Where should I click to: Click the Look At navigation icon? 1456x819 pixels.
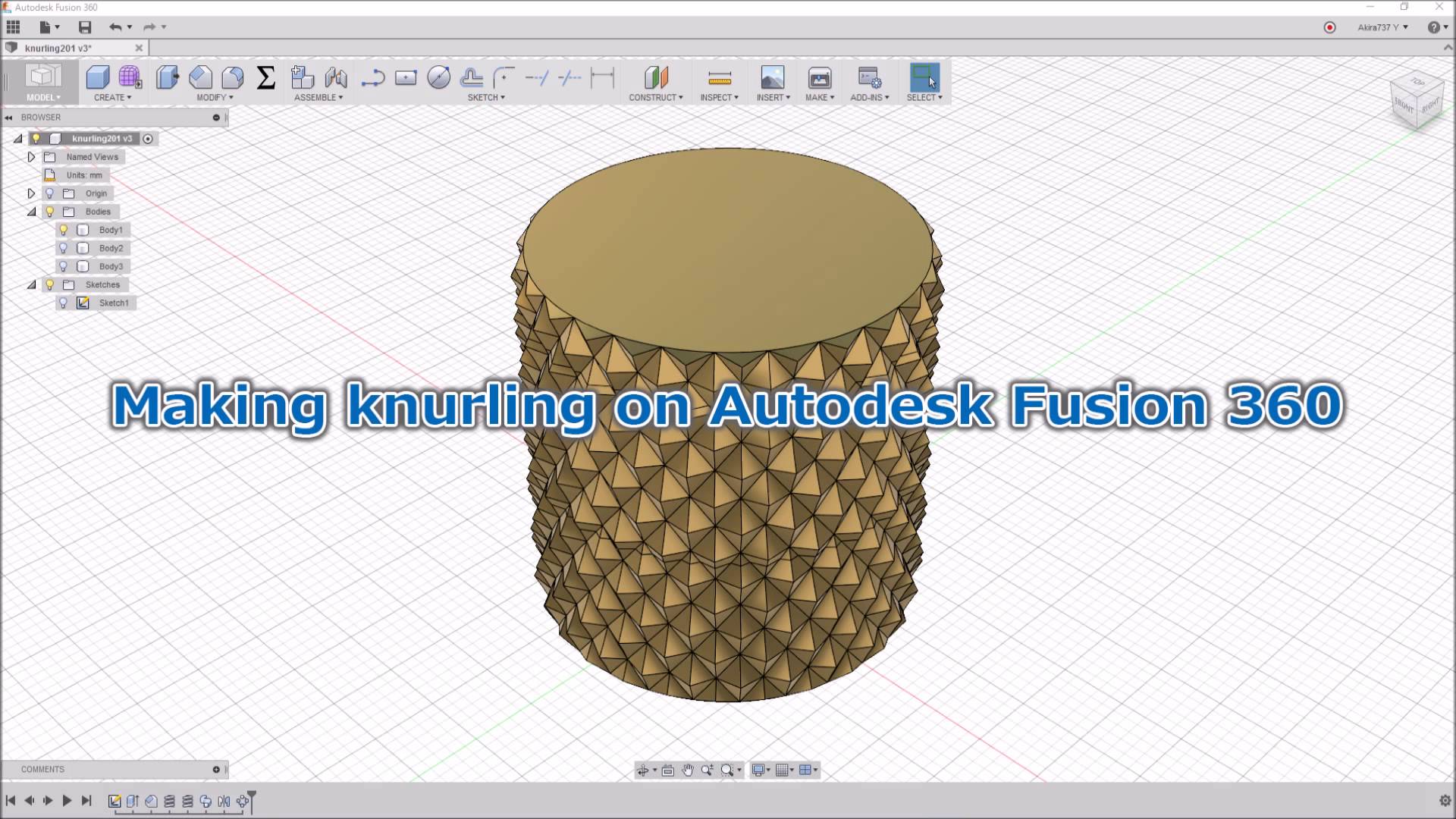tap(667, 770)
